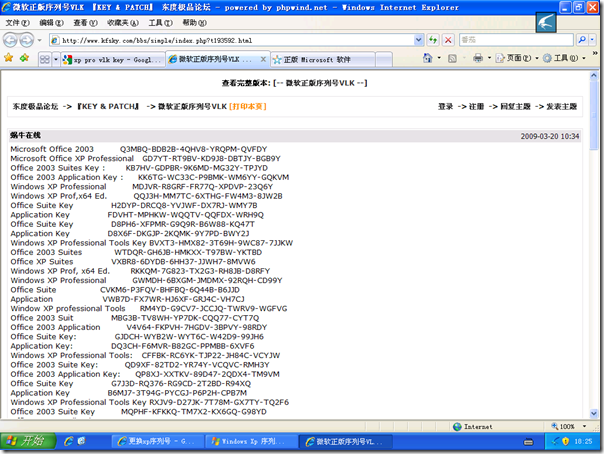Click the IE Back navigation button

click(x=10, y=40)
